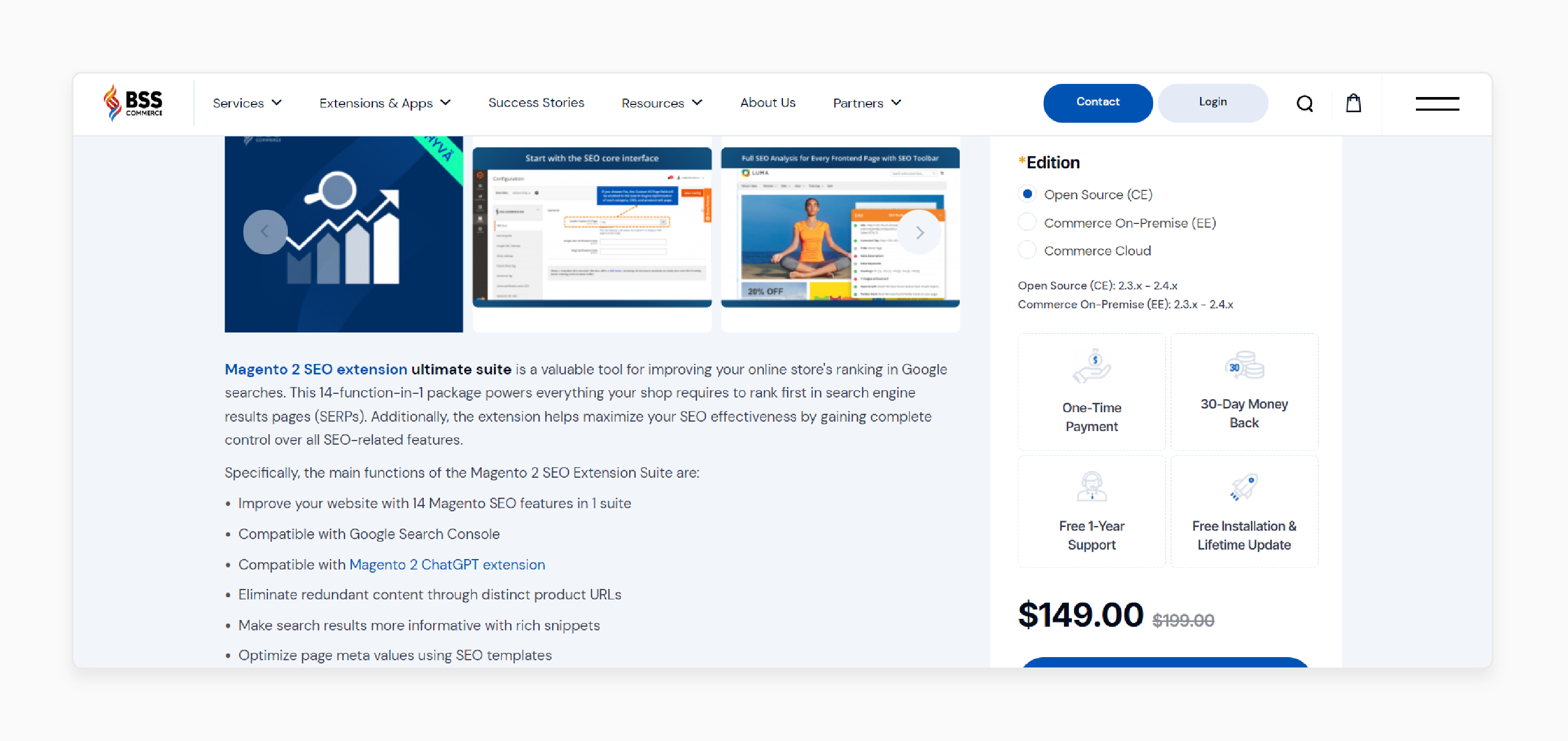
Task: Click the Free Installation & Lifetime Update label
Action: pyautogui.click(x=1243, y=535)
